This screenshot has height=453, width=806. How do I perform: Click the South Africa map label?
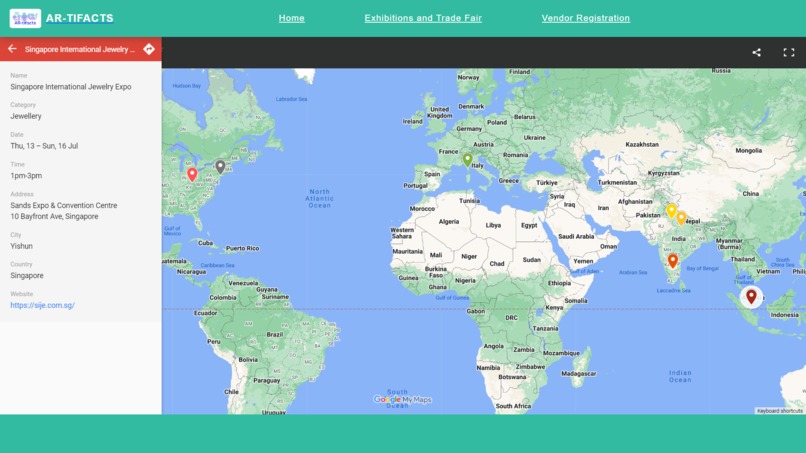click(x=513, y=406)
